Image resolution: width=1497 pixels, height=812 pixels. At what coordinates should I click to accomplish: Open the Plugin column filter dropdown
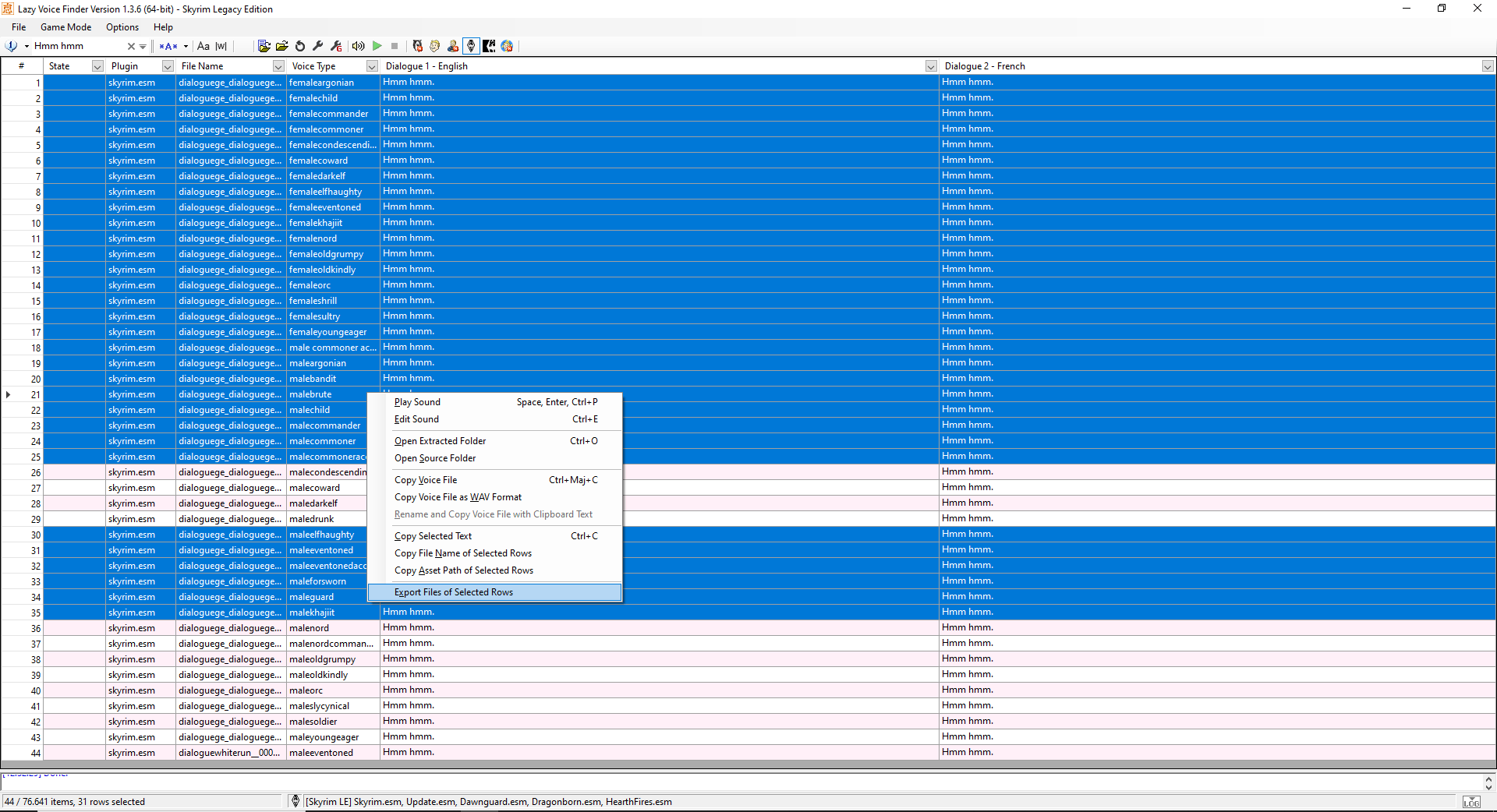click(168, 66)
